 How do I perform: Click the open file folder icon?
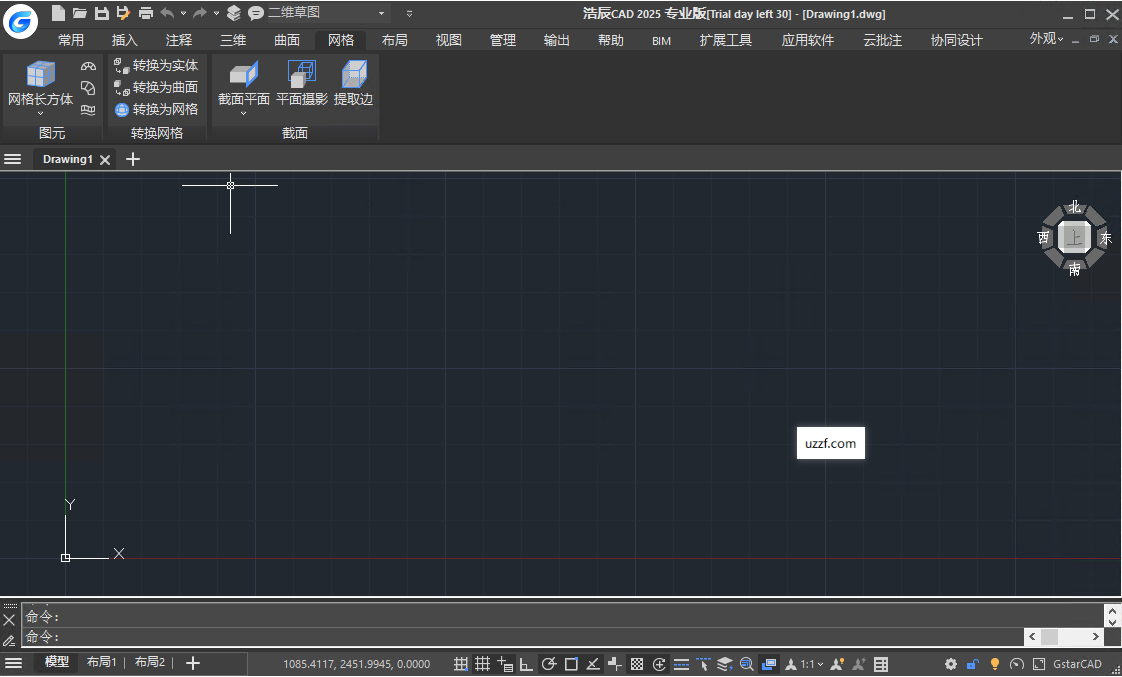click(x=79, y=13)
